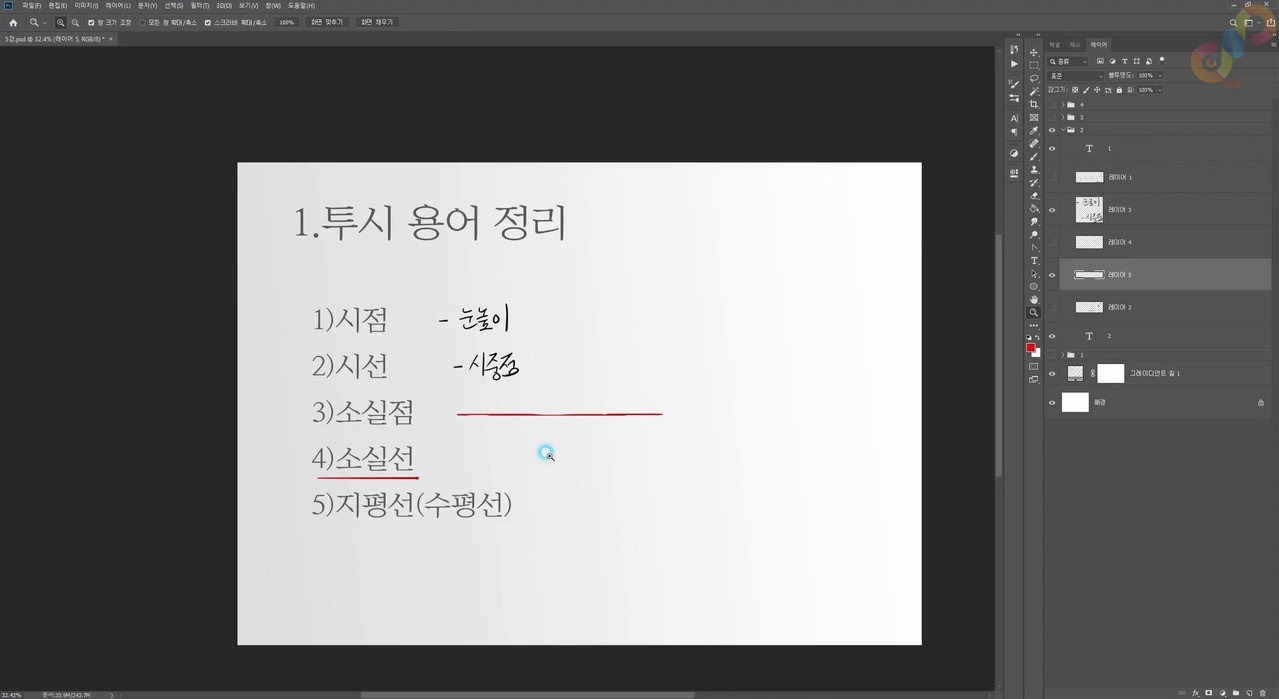Viewport: 1279px width, 699px height.
Task: Open the 파일(F) menu
Action: pos(31,5)
